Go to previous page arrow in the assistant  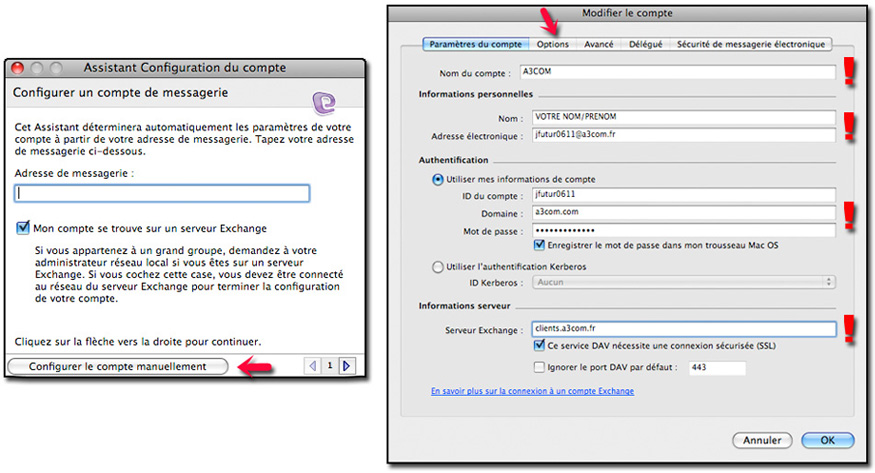[x=312, y=366]
